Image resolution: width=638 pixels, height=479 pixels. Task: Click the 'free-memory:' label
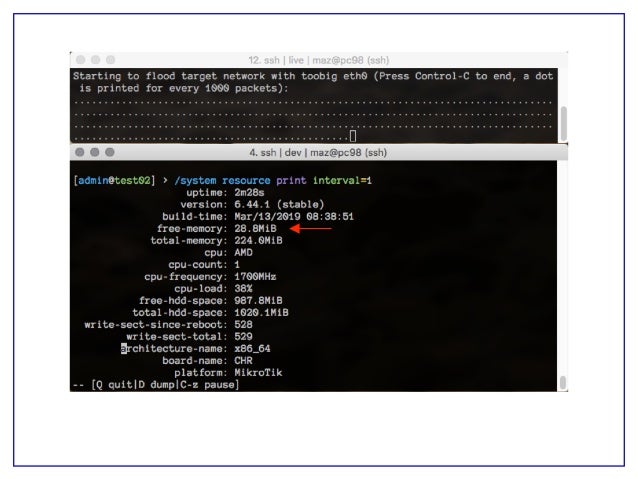[x=192, y=229]
